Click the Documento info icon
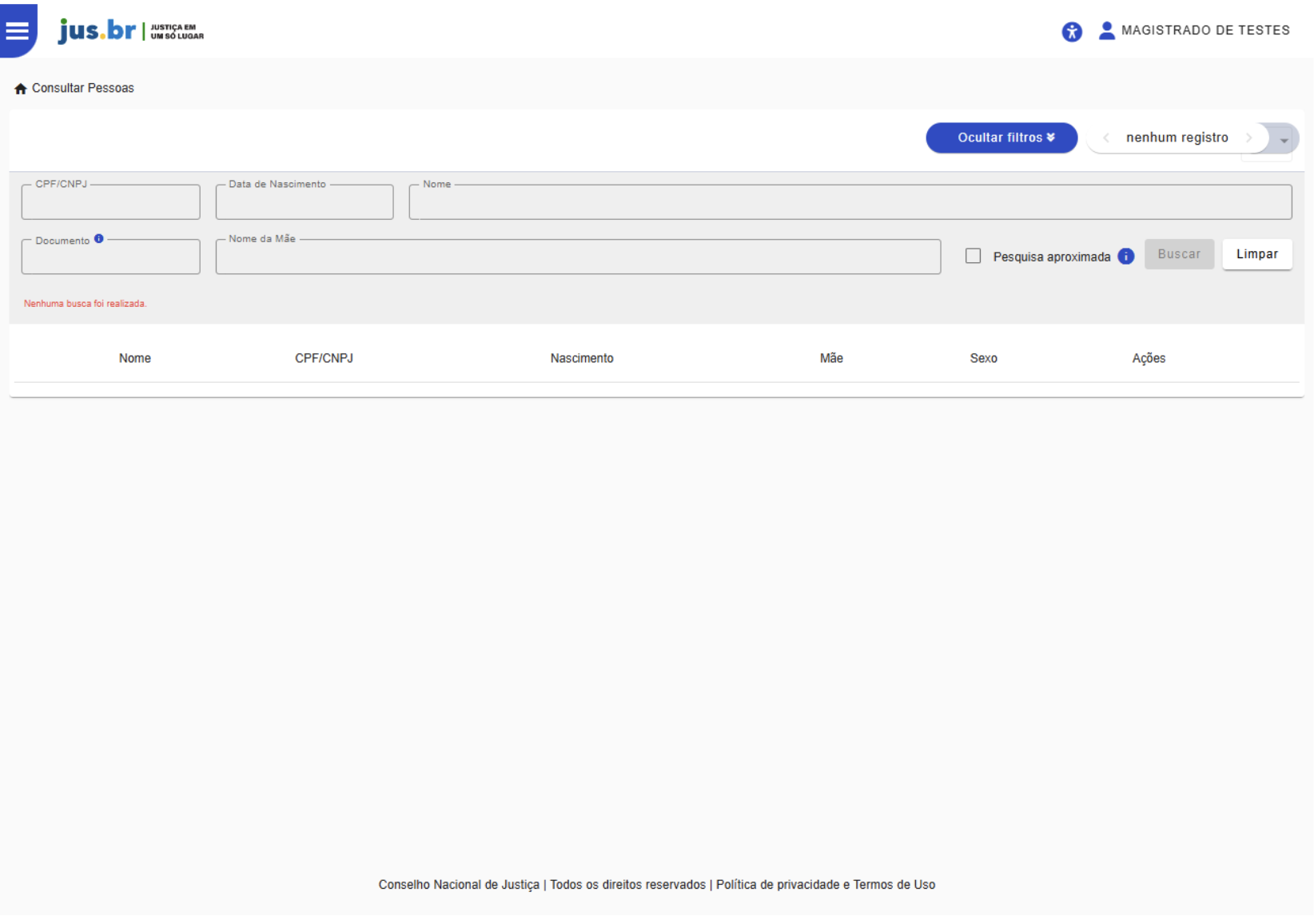Screen dimensions: 1314x924 pos(99,239)
